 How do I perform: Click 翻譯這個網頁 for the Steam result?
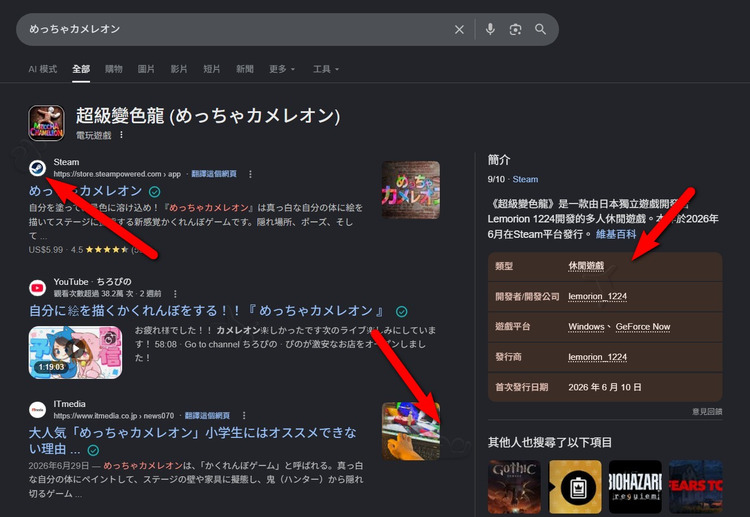pyautogui.click(x=214, y=174)
